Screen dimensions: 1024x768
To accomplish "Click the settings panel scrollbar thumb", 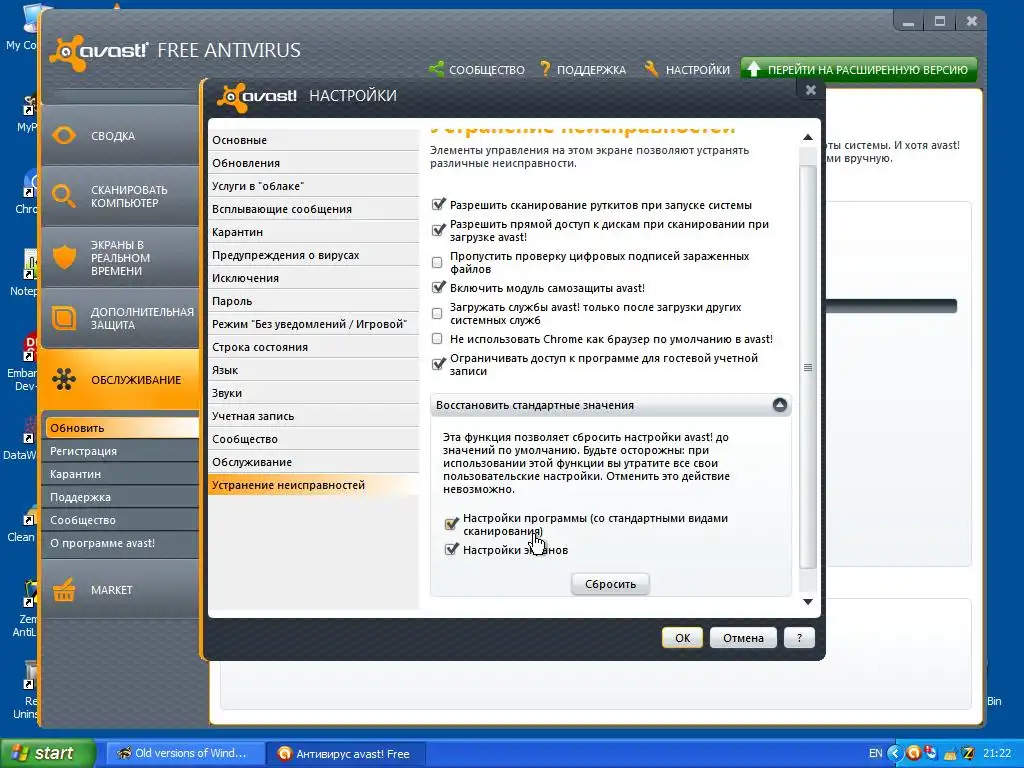I will click(x=808, y=367).
